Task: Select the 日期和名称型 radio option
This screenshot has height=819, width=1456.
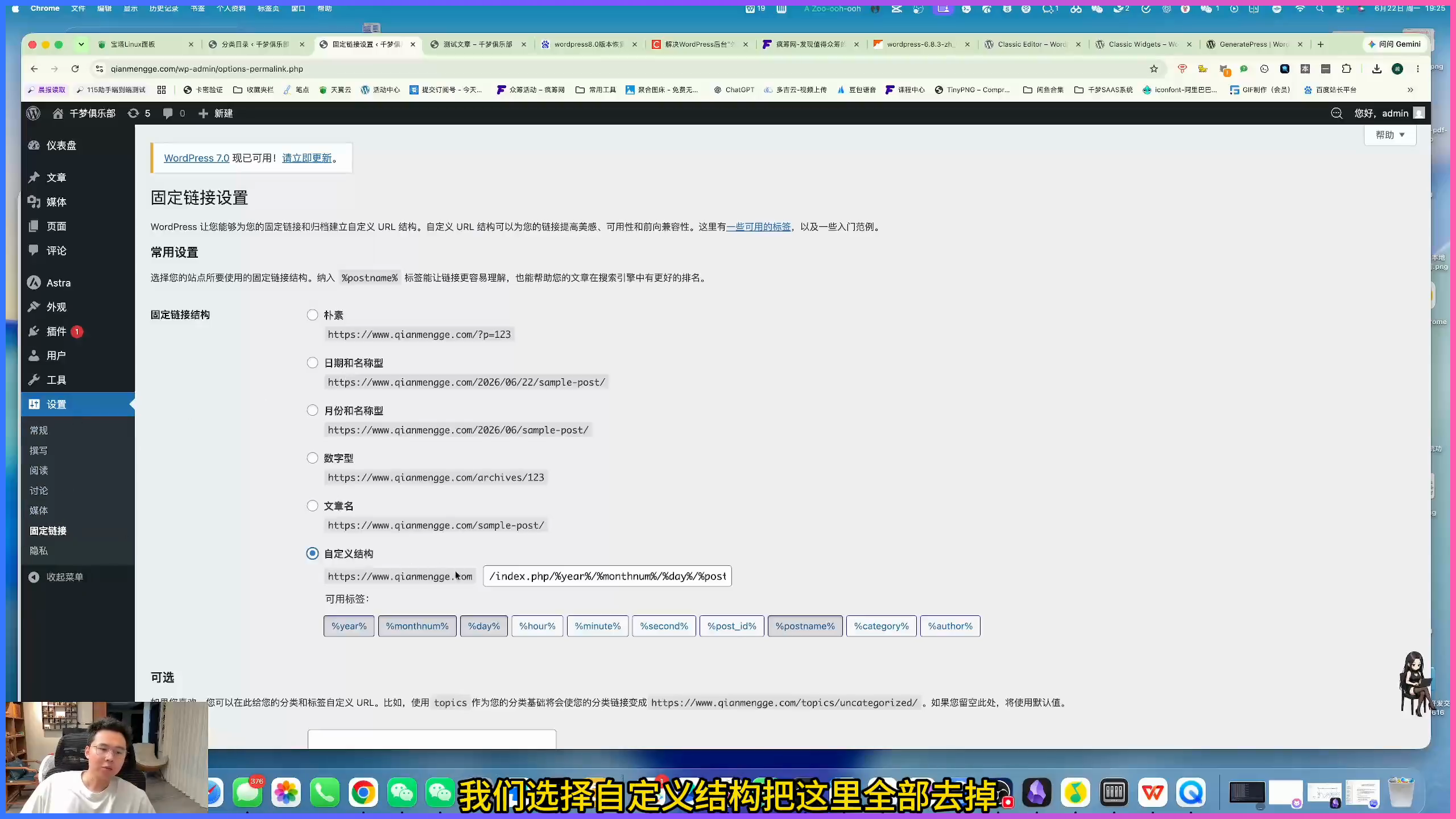Action: tap(312, 363)
